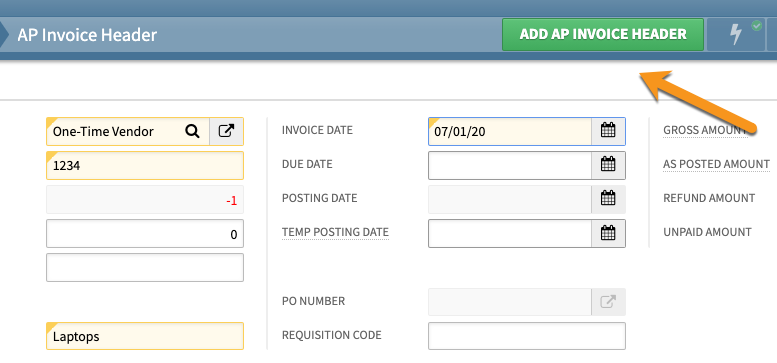Select the AP Invoice Header title
Screen dimensions: 777x363
[87, 35]
